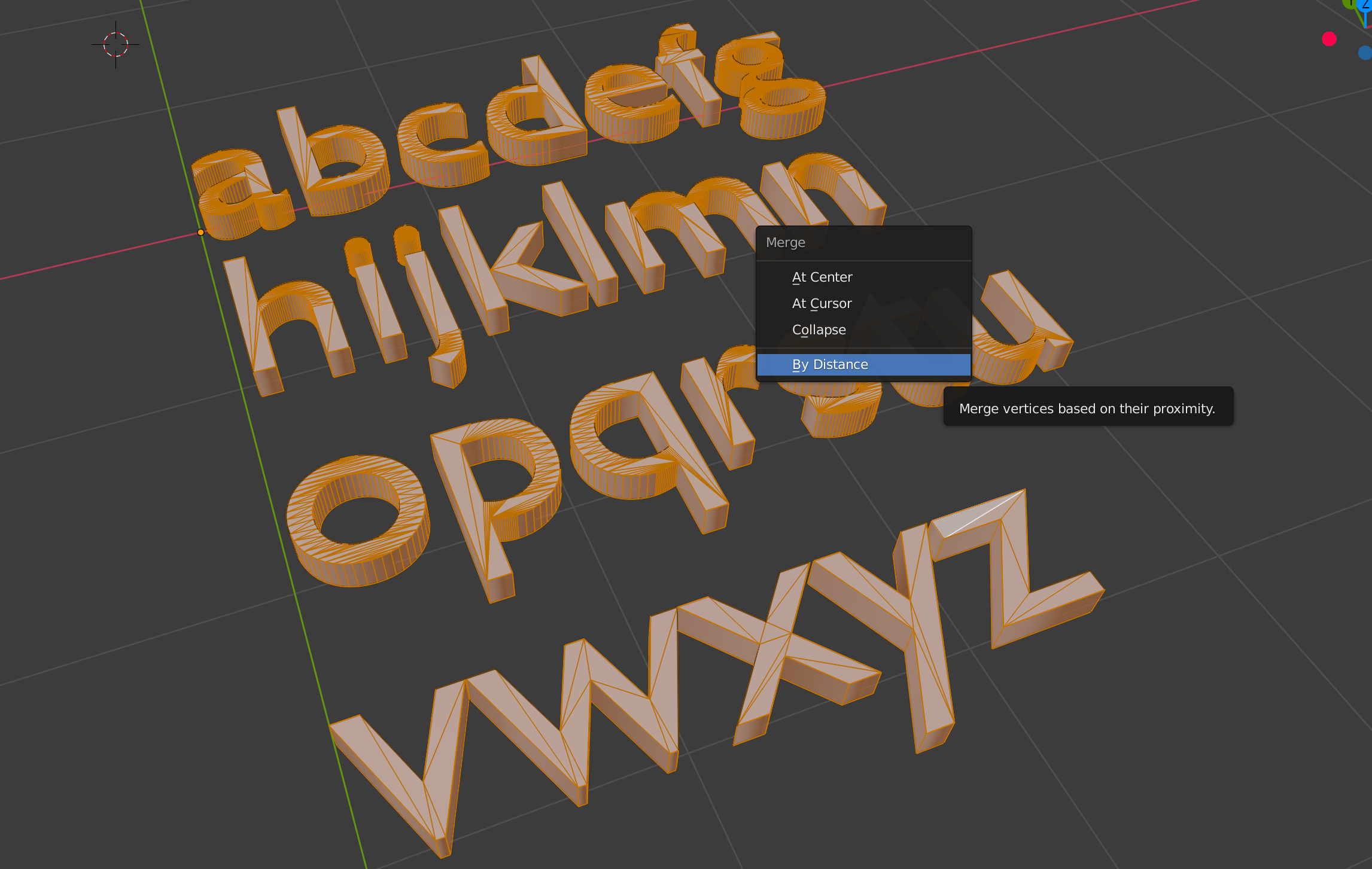Image resolution: width=1372 pixels, height=869 pixels.
Task: Choose At Center merge option
Action: point(822,278)
